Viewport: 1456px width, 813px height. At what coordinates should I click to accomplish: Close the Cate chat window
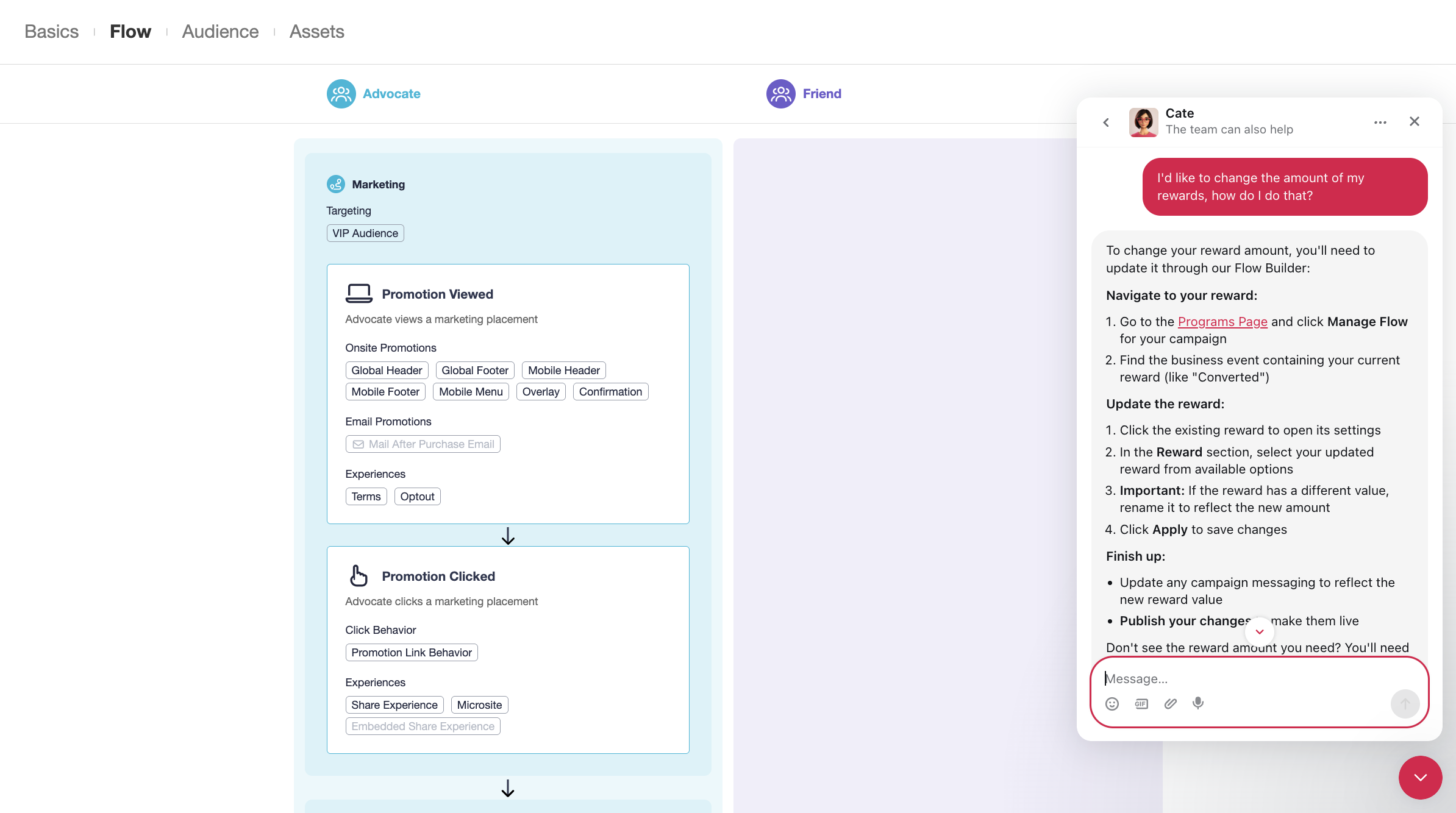pyautogui.click(x=1415, y=121)
